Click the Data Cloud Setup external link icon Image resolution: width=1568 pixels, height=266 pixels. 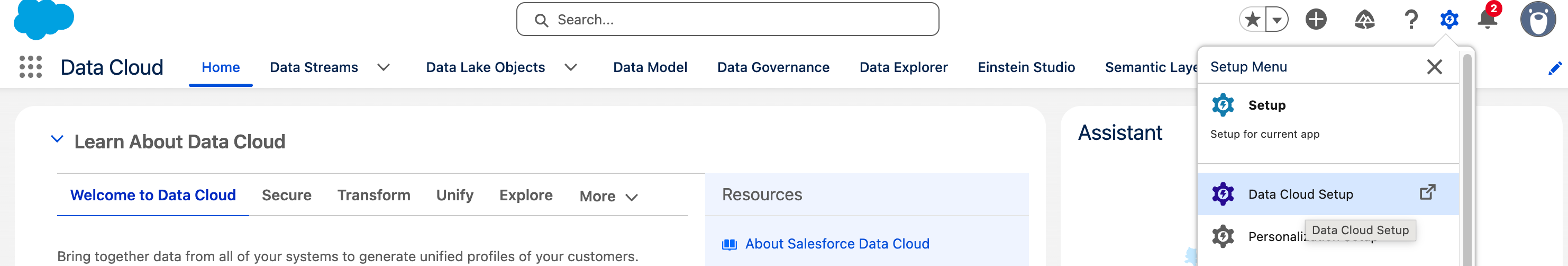point(1427,193)
